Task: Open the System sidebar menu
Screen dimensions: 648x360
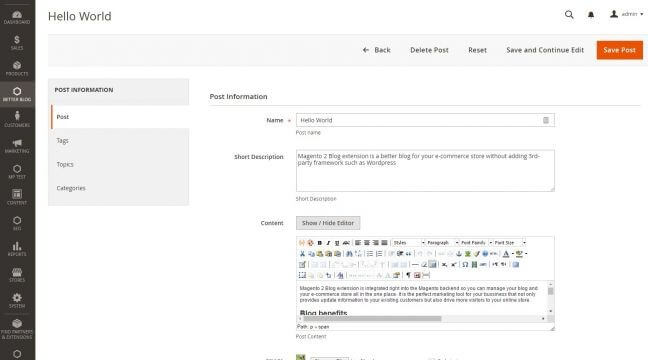Action: [17, 300]
